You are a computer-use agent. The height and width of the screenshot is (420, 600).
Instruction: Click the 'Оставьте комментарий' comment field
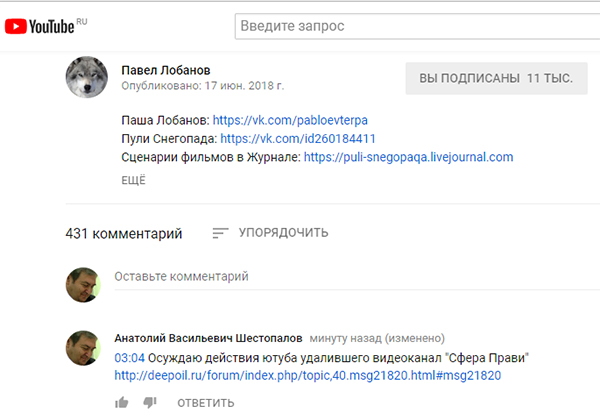pyautogui.click(x=357, y=277)
